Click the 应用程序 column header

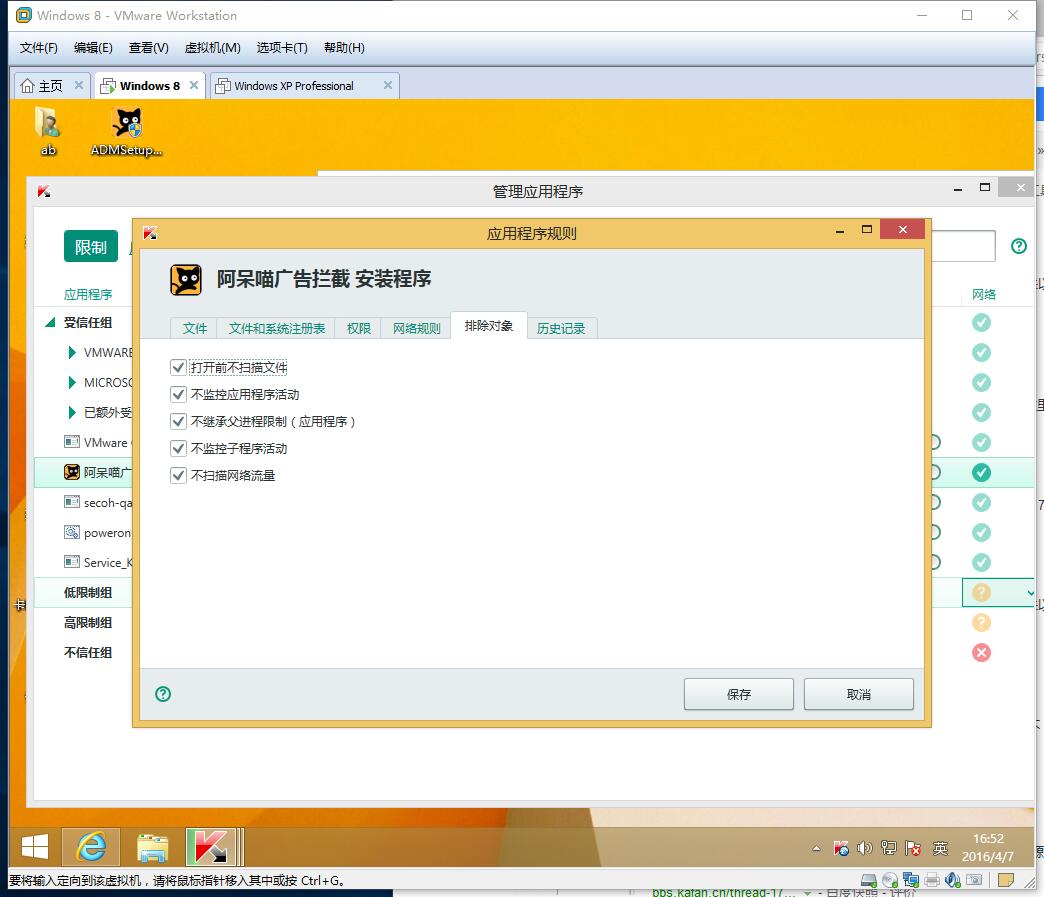point(88,294)
